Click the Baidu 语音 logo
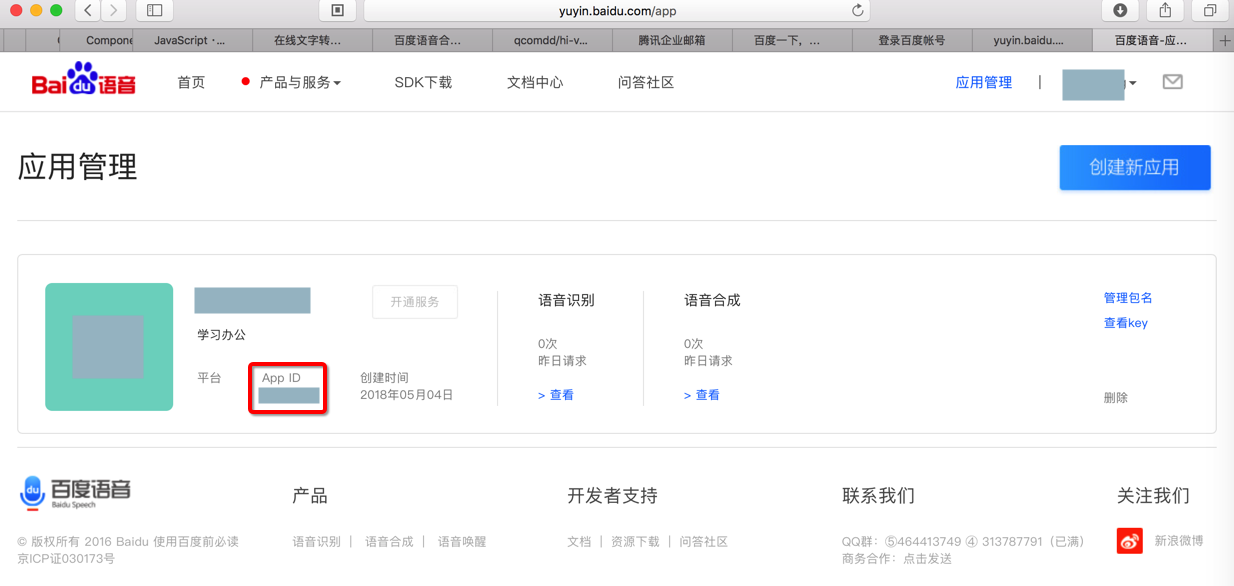This screenshot has height=586, width=1234. 84,80
